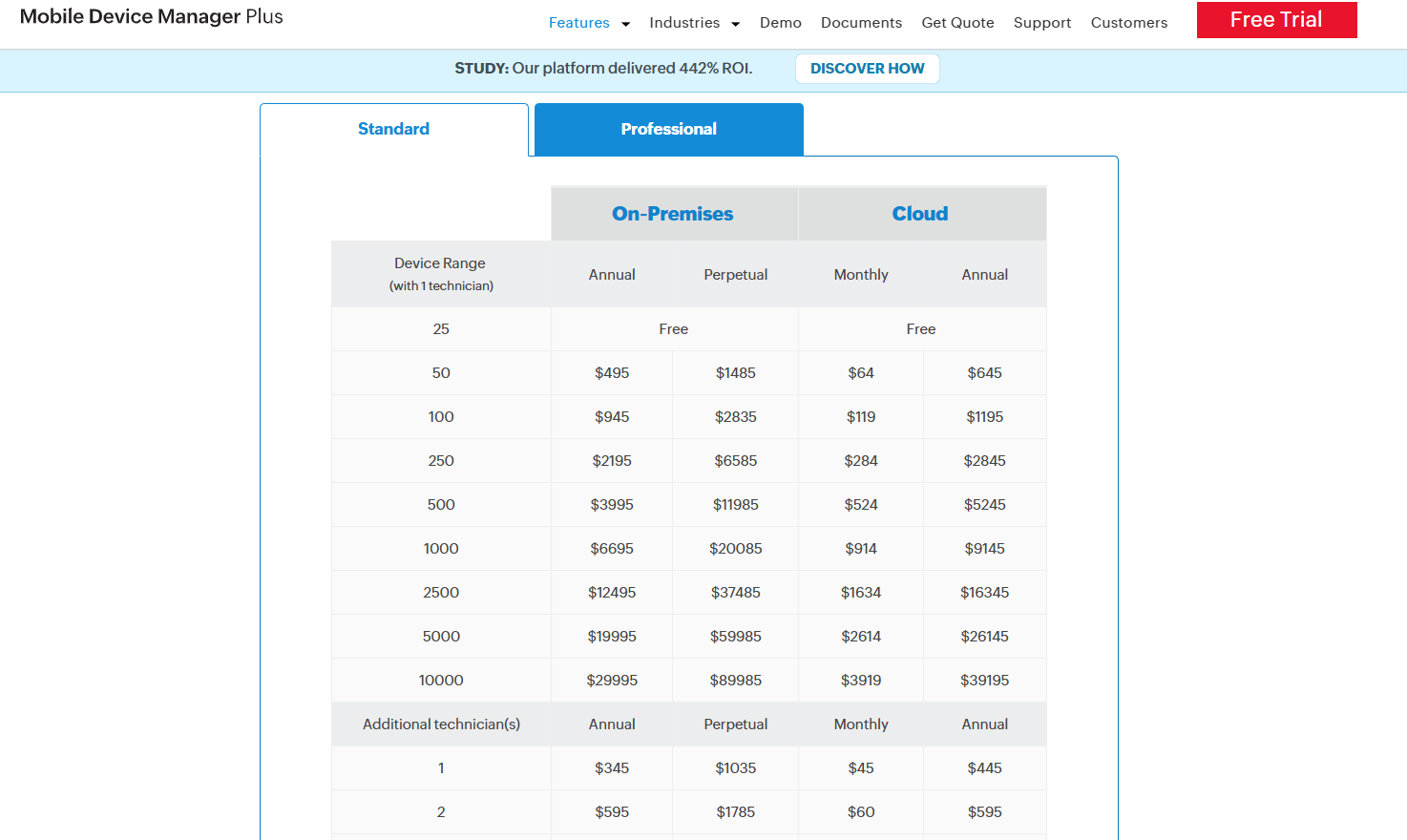Select the Professional tab
Image resolution: width=1407 pixels, height=840 pixels.
pos(668,129)
